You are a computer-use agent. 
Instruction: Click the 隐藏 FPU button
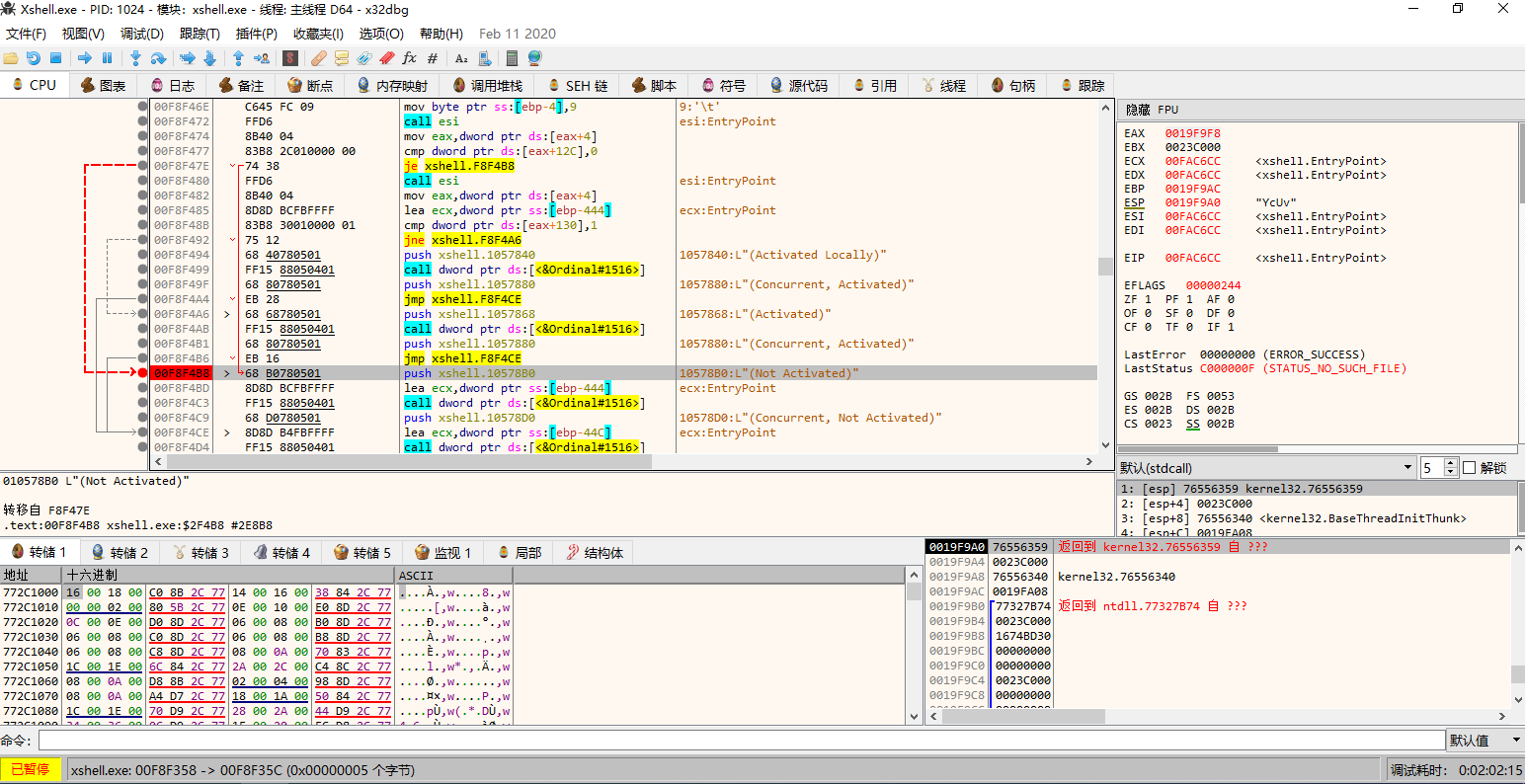point(1152,110)
